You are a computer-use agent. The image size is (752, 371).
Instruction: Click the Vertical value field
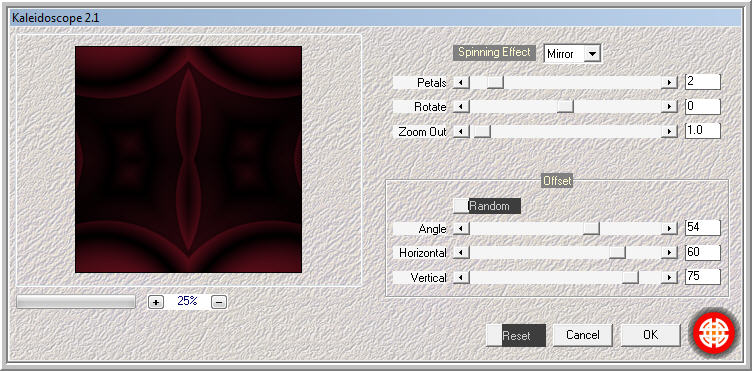(x=703, y=277)
